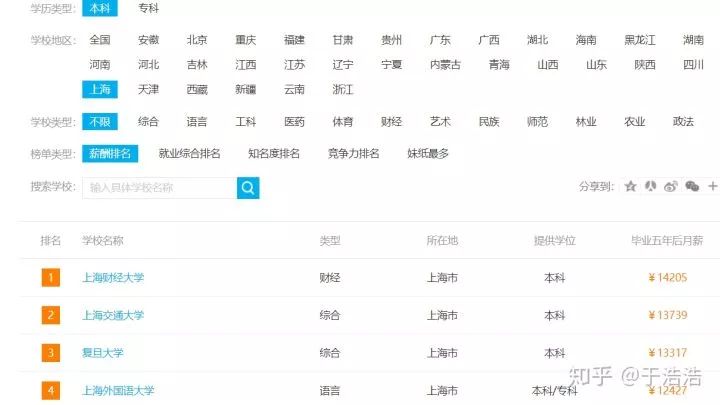Image resolution: width=720 pixels, height=405 pixels.
Task: Choose 江西 region filter
Action: (x=246, y=65)
